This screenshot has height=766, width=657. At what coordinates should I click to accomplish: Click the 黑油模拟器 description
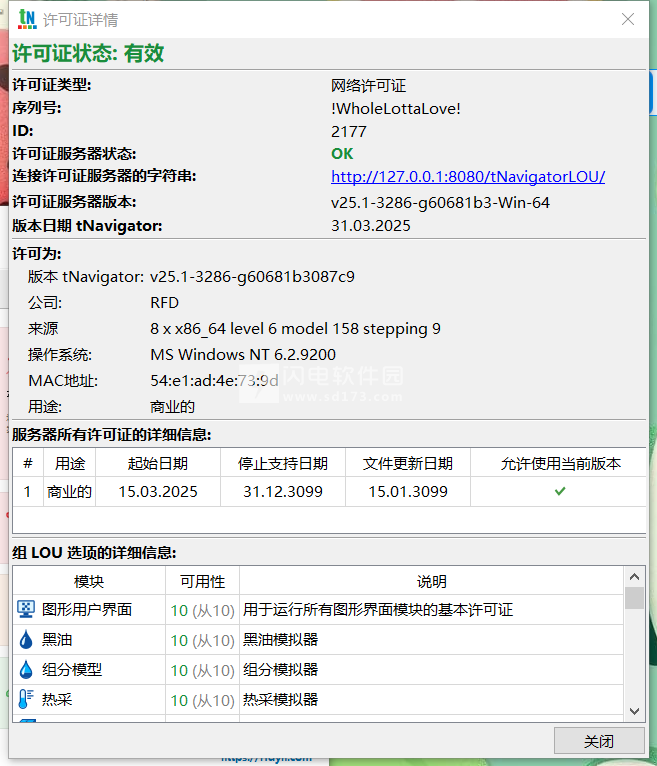point(280,639)
